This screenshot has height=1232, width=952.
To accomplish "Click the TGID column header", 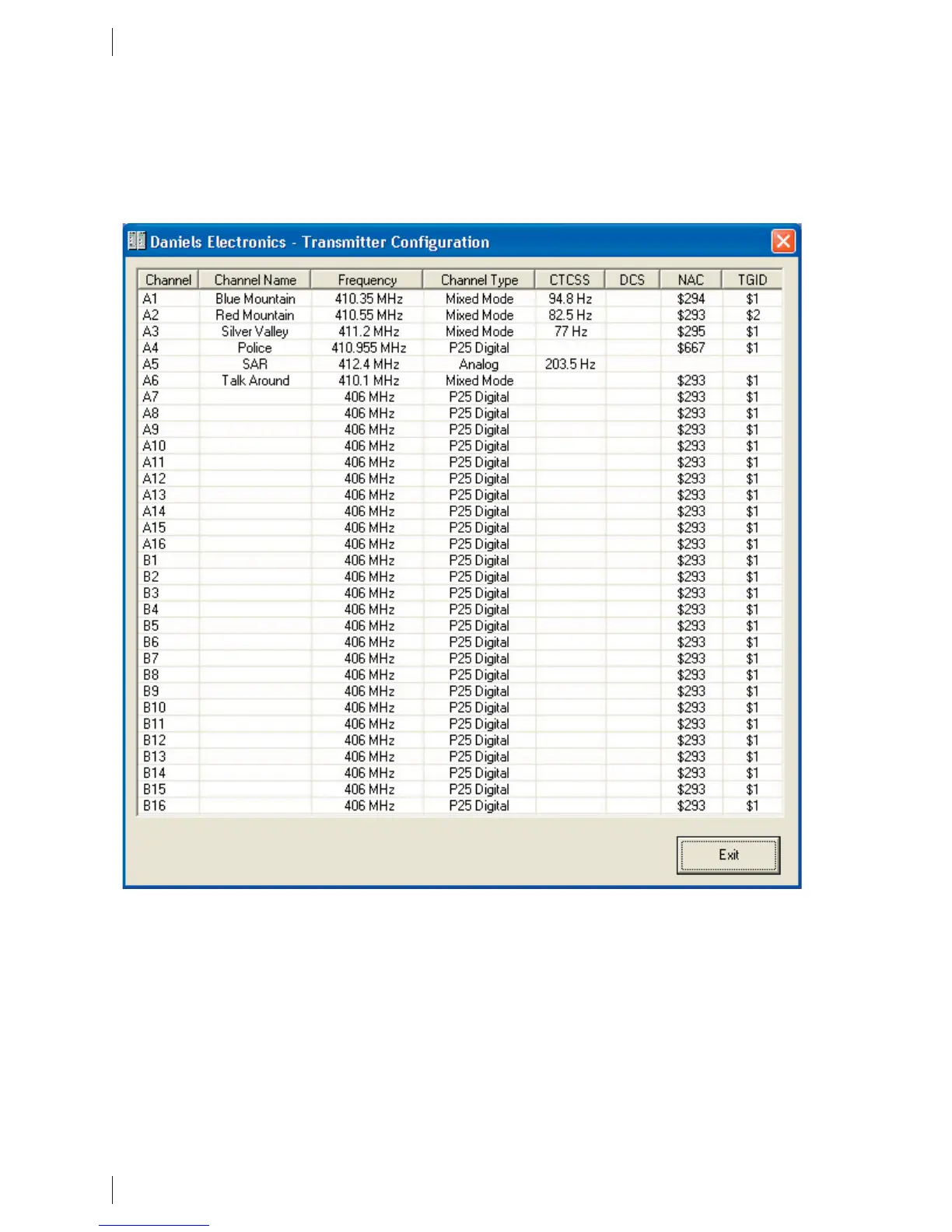I will pyautogui.click(x=752, y=280).
